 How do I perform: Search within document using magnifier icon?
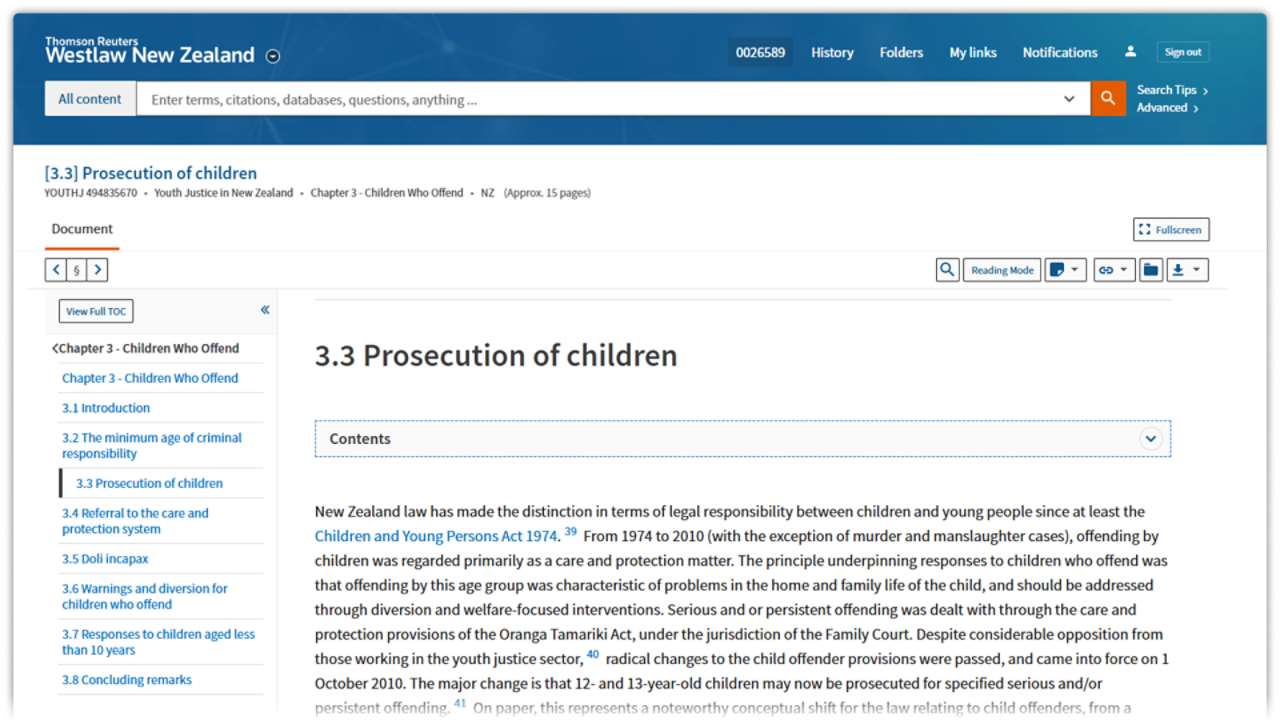(947, 270)
